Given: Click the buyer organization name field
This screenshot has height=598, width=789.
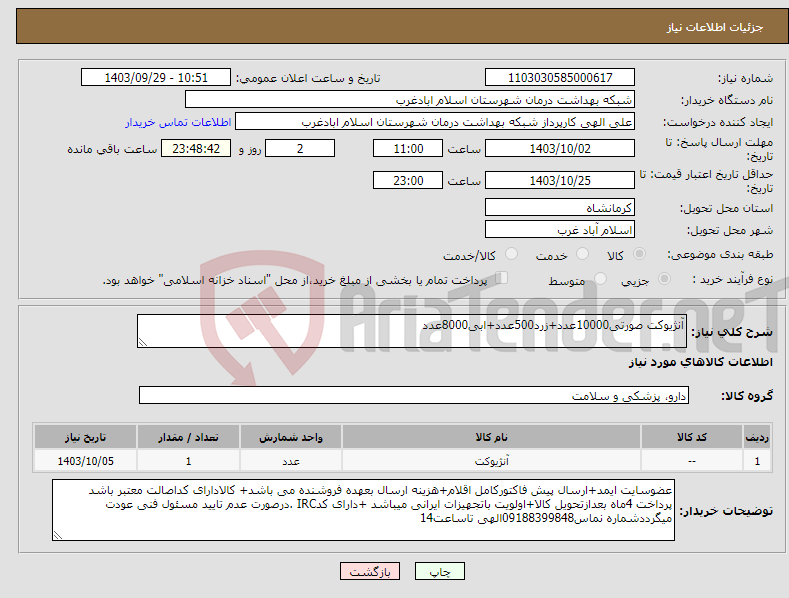Looking at the screenshot, I should (x=410, y=100).
